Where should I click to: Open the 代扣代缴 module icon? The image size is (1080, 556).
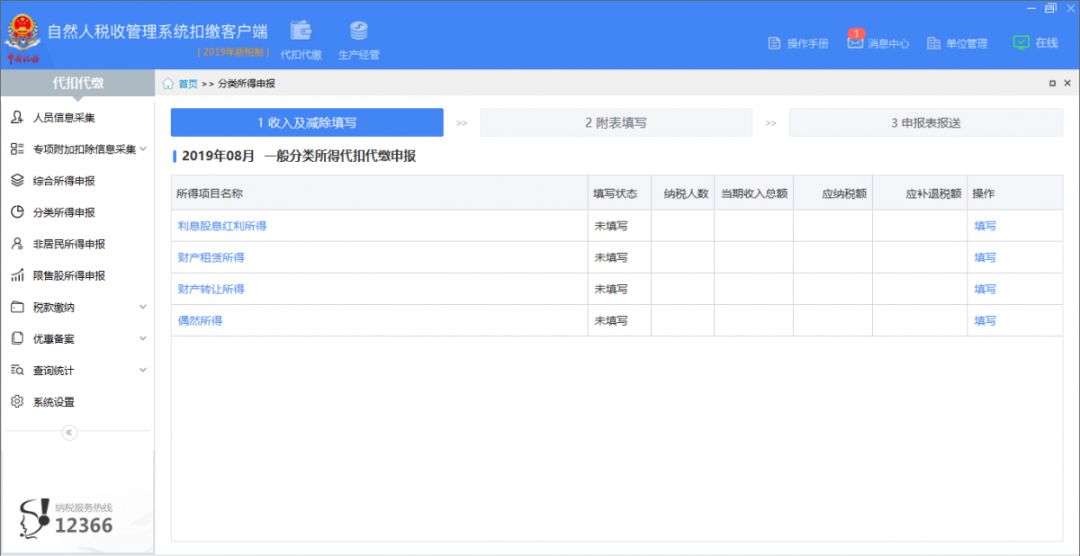click(301, 30)
